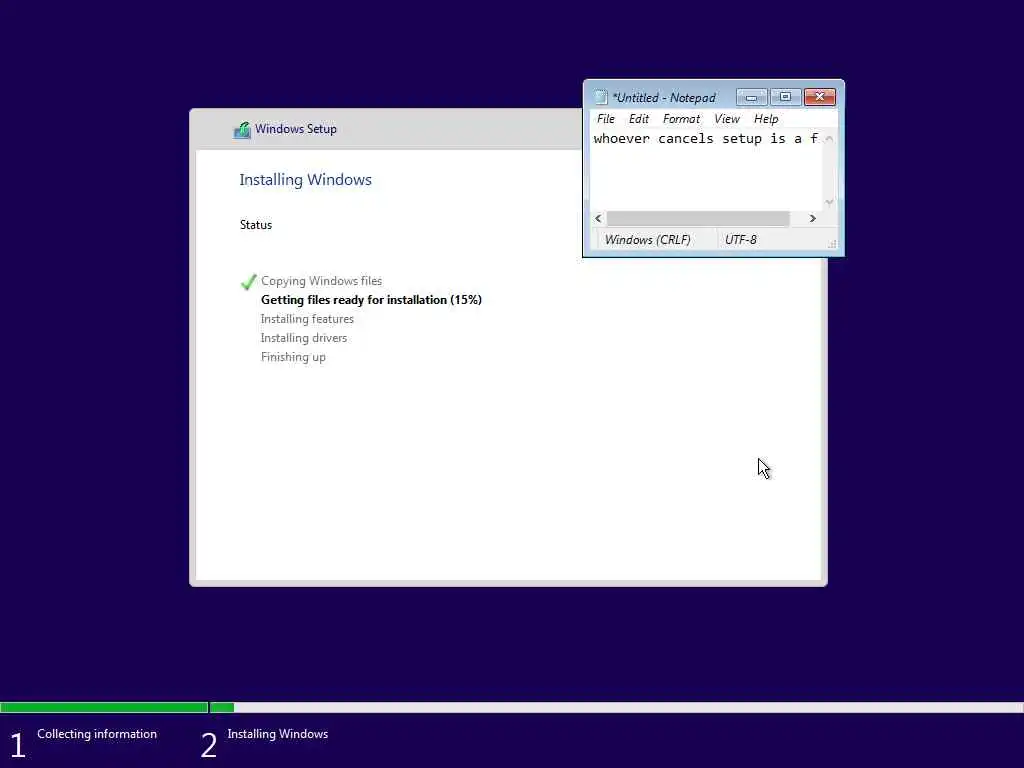Image resolution: width=1024 pixels, height=768 pixels.
Task: Click the Notepad document icon in title bar
Action: coord(601,97)
